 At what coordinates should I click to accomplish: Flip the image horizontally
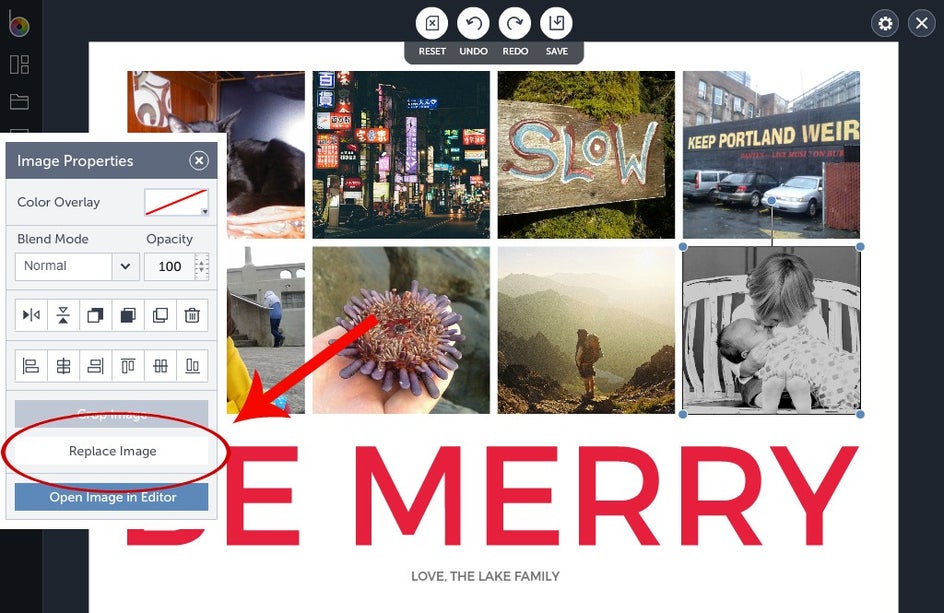pyautogui.click(x=31, y=315)
